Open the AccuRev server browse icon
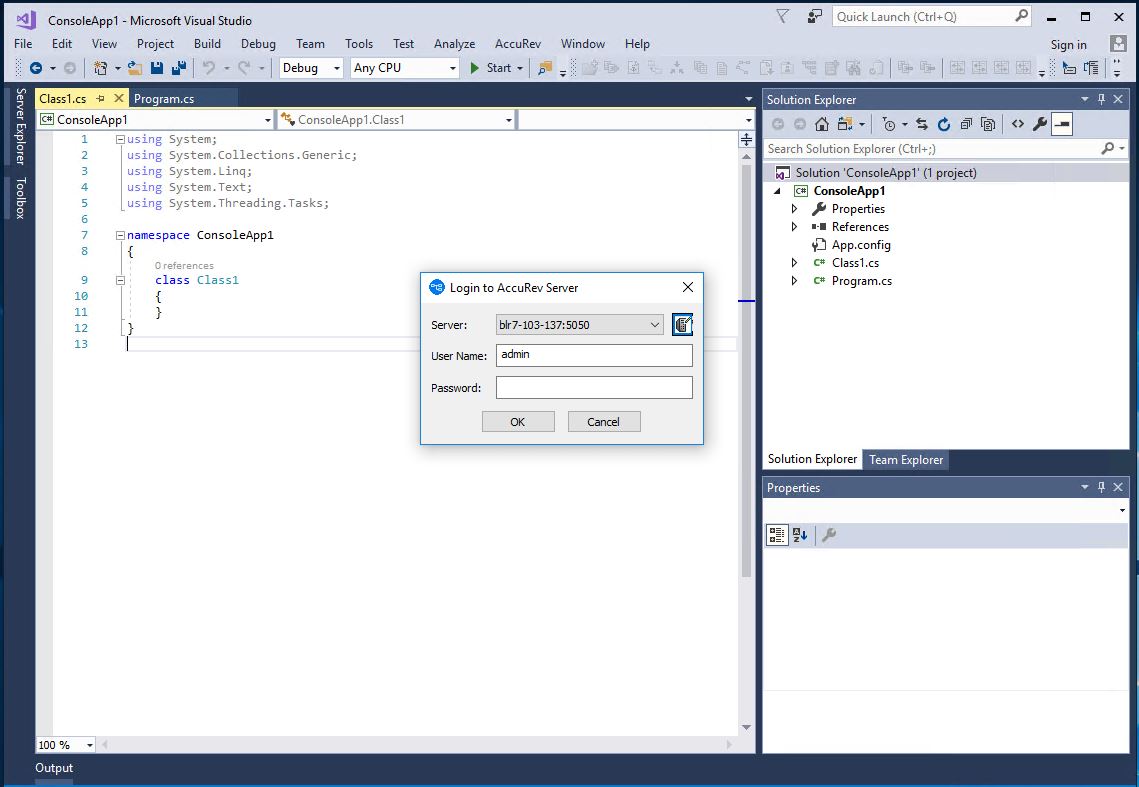The image size is (1139, 787). [683, 324]
